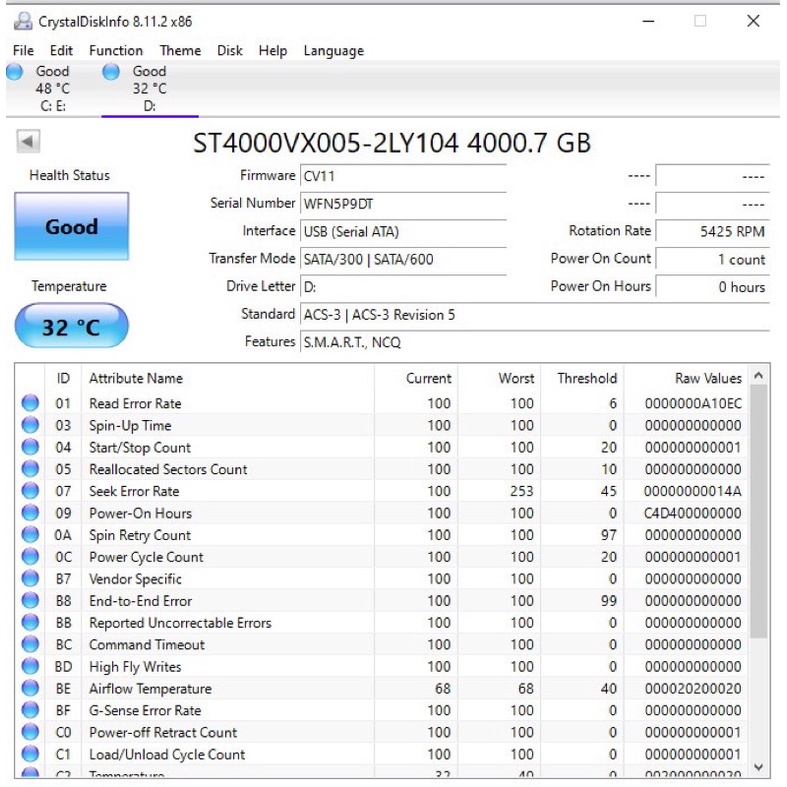Select the C: E: disk status orb
787x787 pixels.
(x=15, y=72)
